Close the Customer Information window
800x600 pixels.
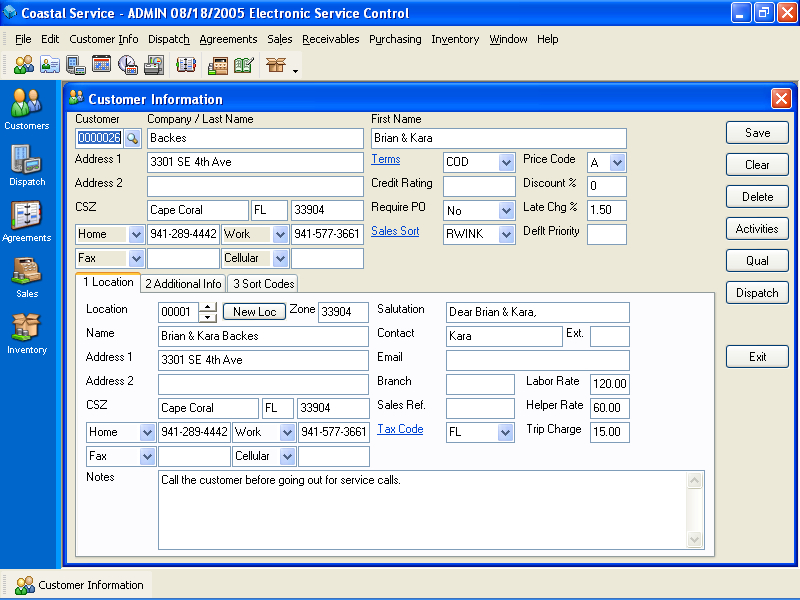(781, 98)
